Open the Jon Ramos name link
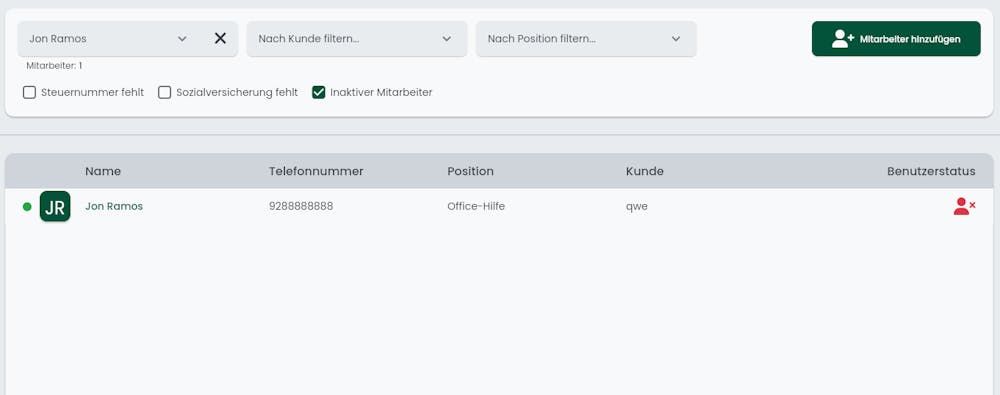1000x395 pixels. click(x=114, y=206)
